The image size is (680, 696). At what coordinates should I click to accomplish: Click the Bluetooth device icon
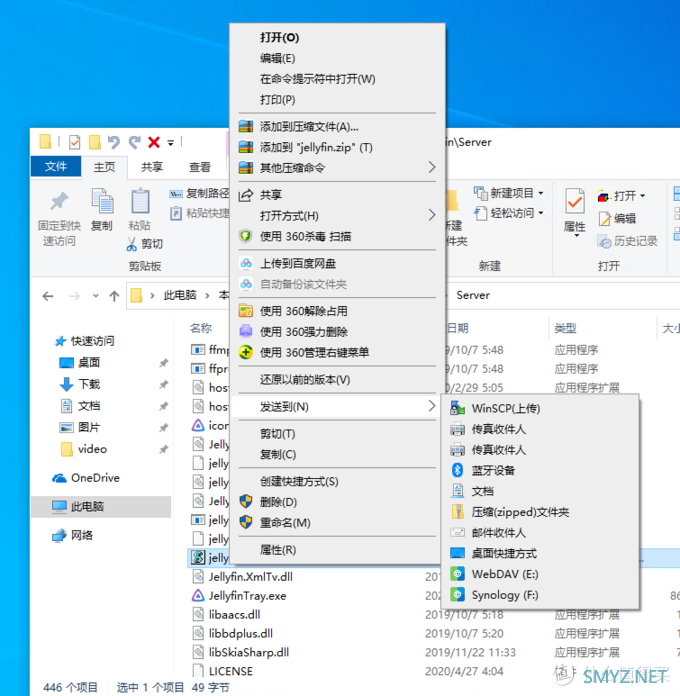tap(457, 470)
